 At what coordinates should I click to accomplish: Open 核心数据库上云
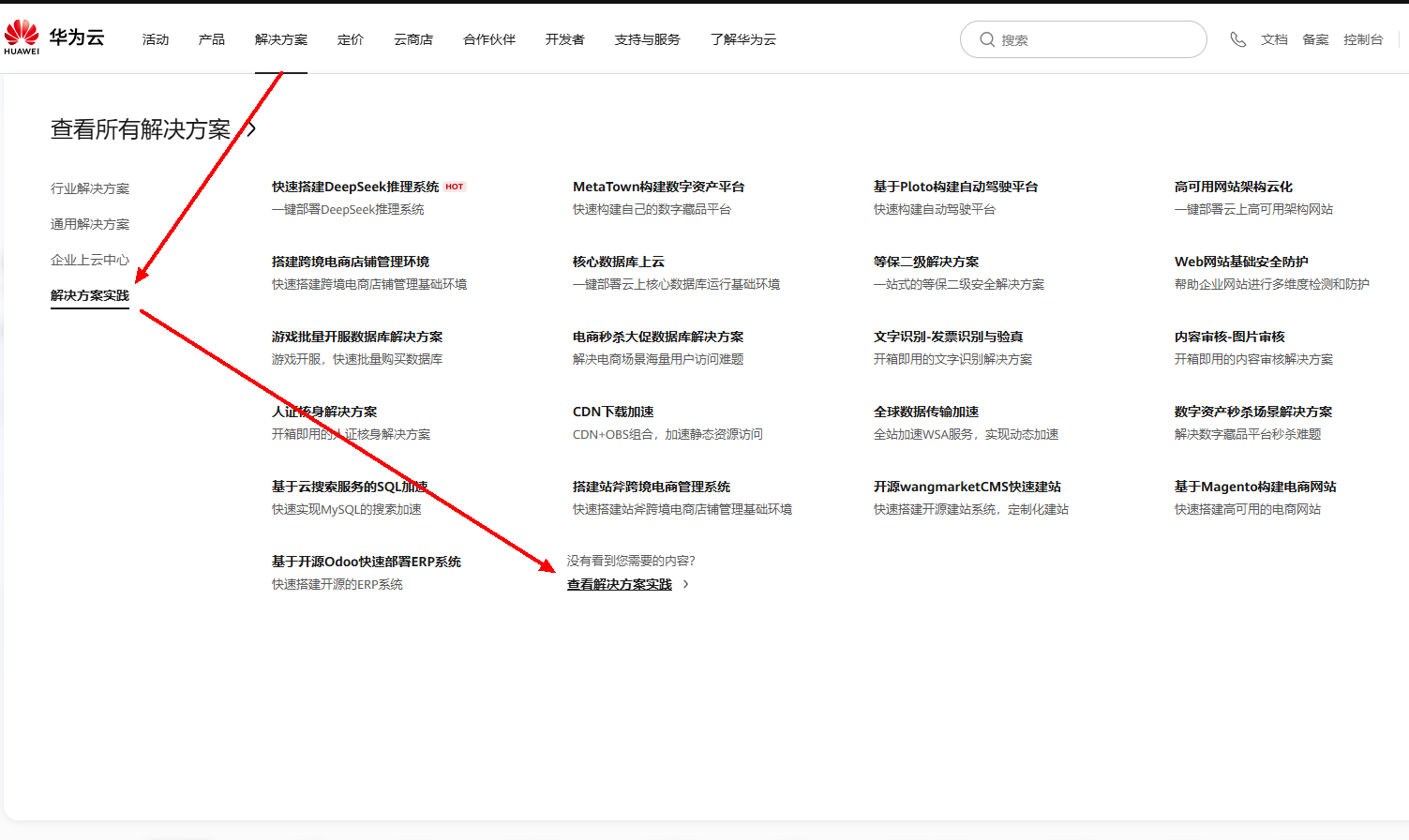tap(619, 262)
